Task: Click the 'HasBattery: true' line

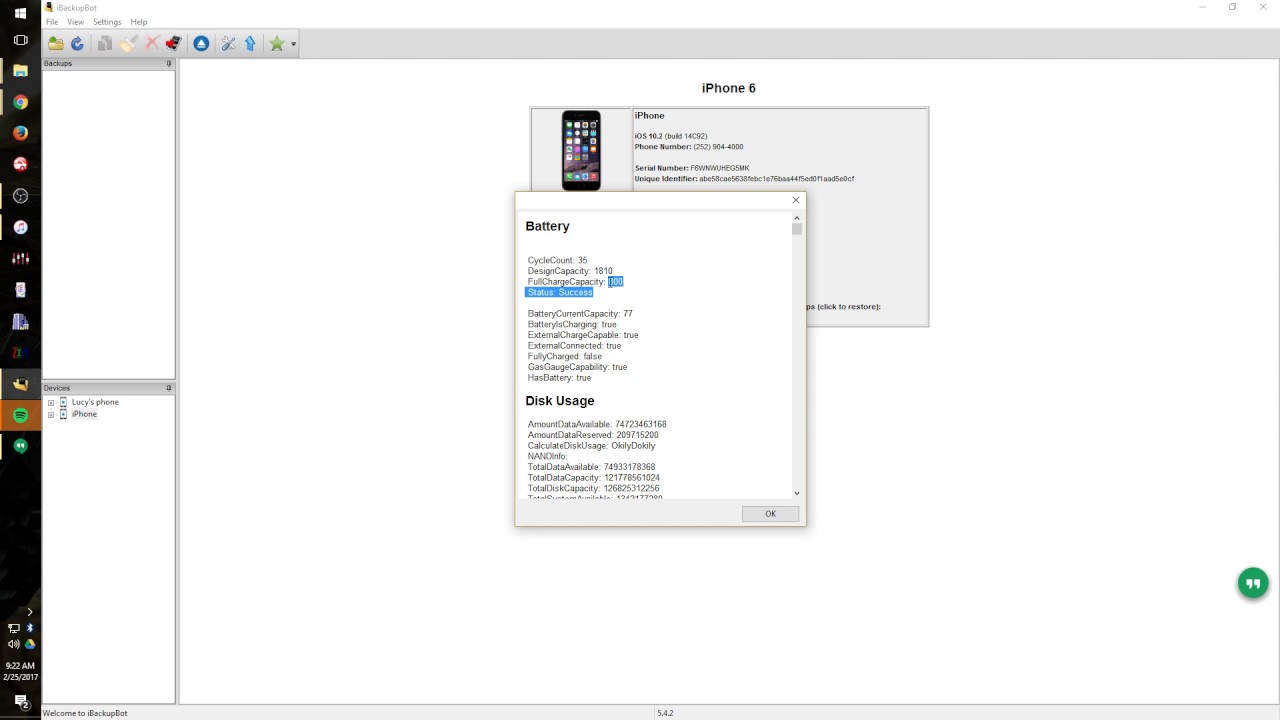Action: pos(559,378)
